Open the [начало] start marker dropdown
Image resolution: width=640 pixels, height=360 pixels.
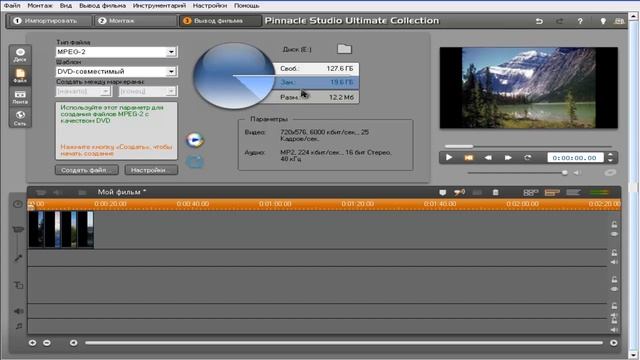coord(105,91)
